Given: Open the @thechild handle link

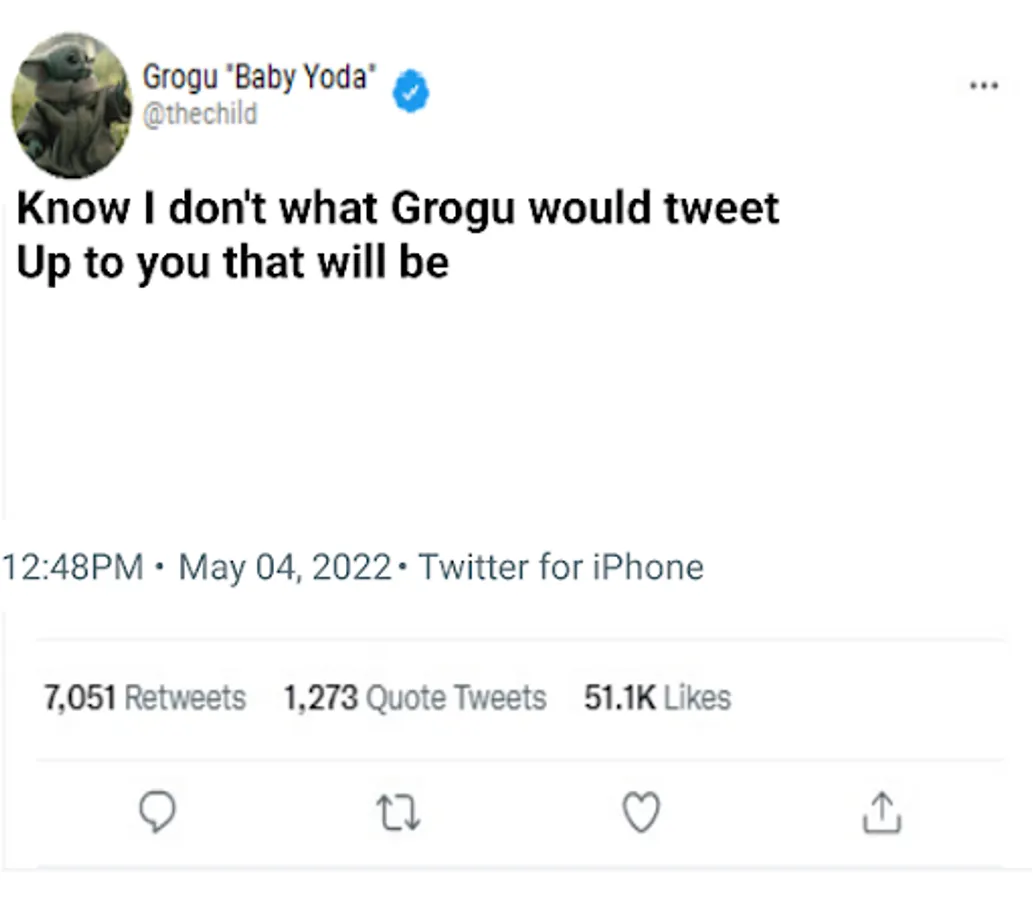Looking at the screenshot, I should coord(200,114).
